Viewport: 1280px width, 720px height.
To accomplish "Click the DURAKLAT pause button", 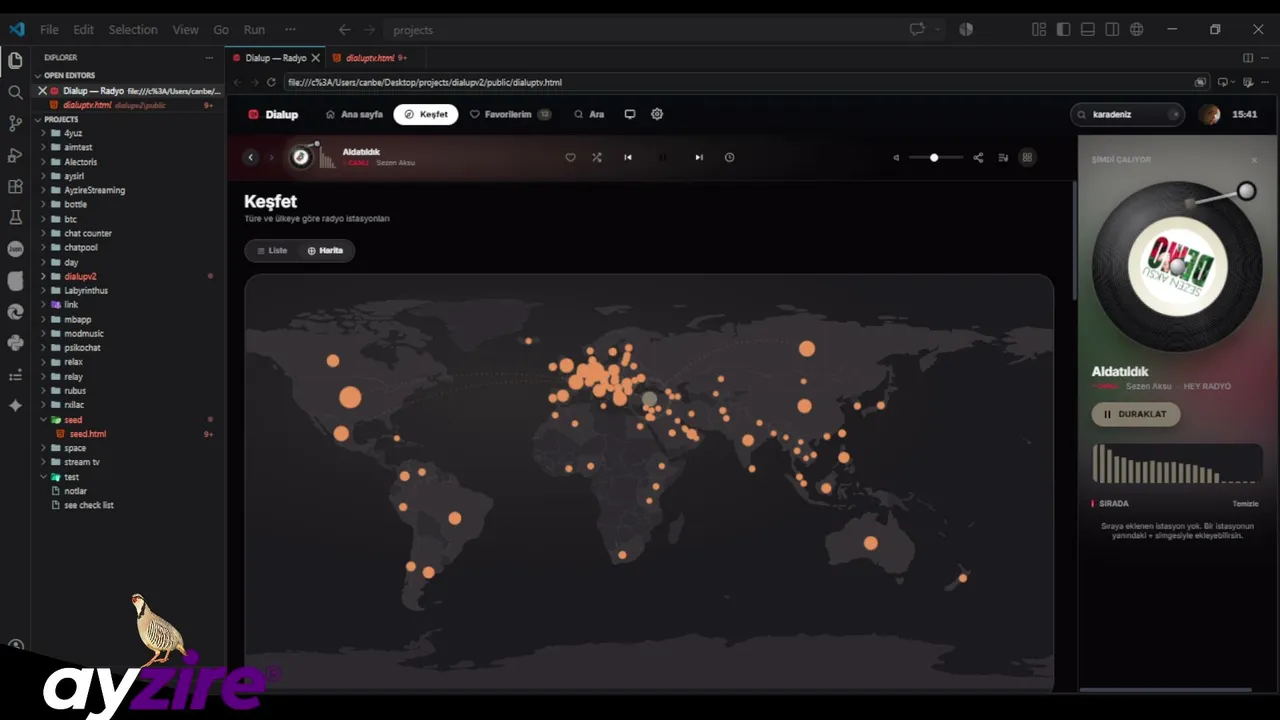I will coord(1136,414).
